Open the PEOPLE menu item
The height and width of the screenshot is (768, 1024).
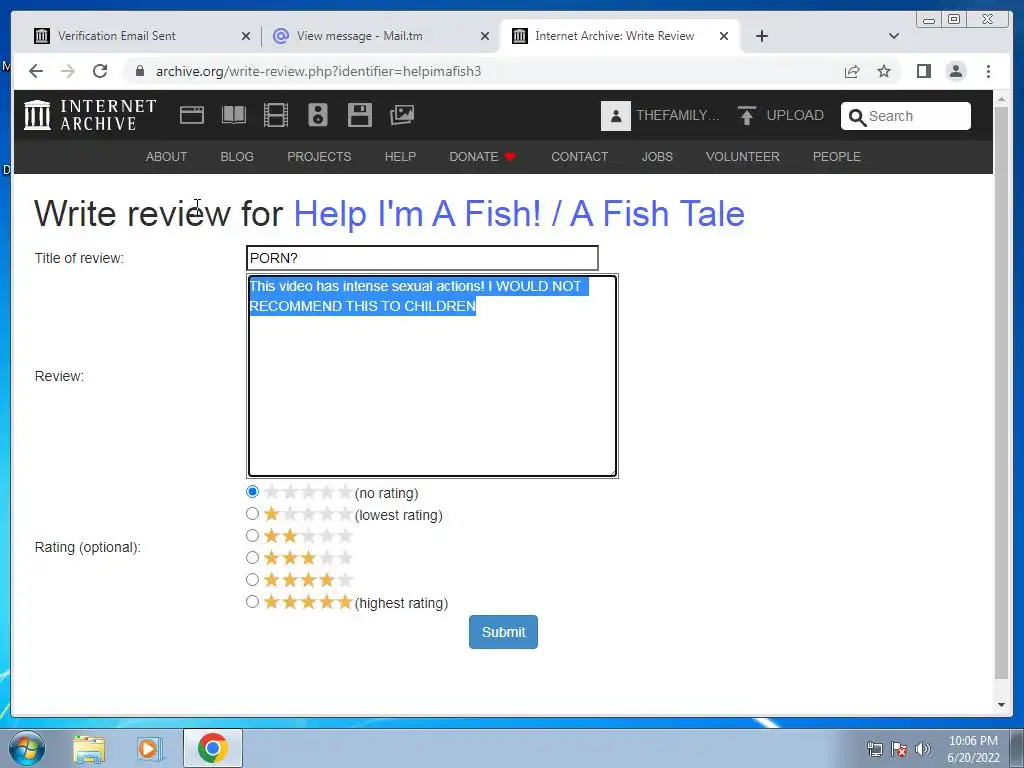pyautogui.click(x=837, y=157)
